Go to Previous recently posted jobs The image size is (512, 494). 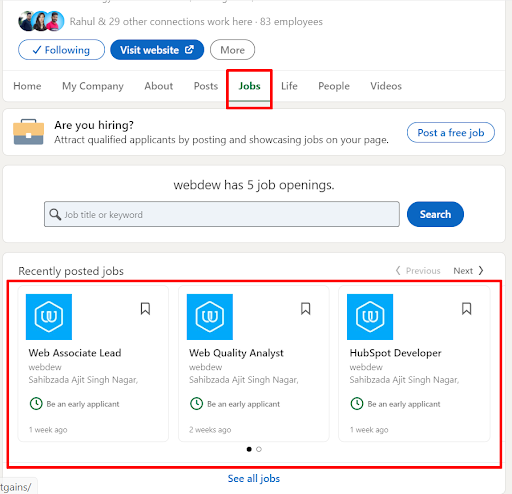coord(418,271)
